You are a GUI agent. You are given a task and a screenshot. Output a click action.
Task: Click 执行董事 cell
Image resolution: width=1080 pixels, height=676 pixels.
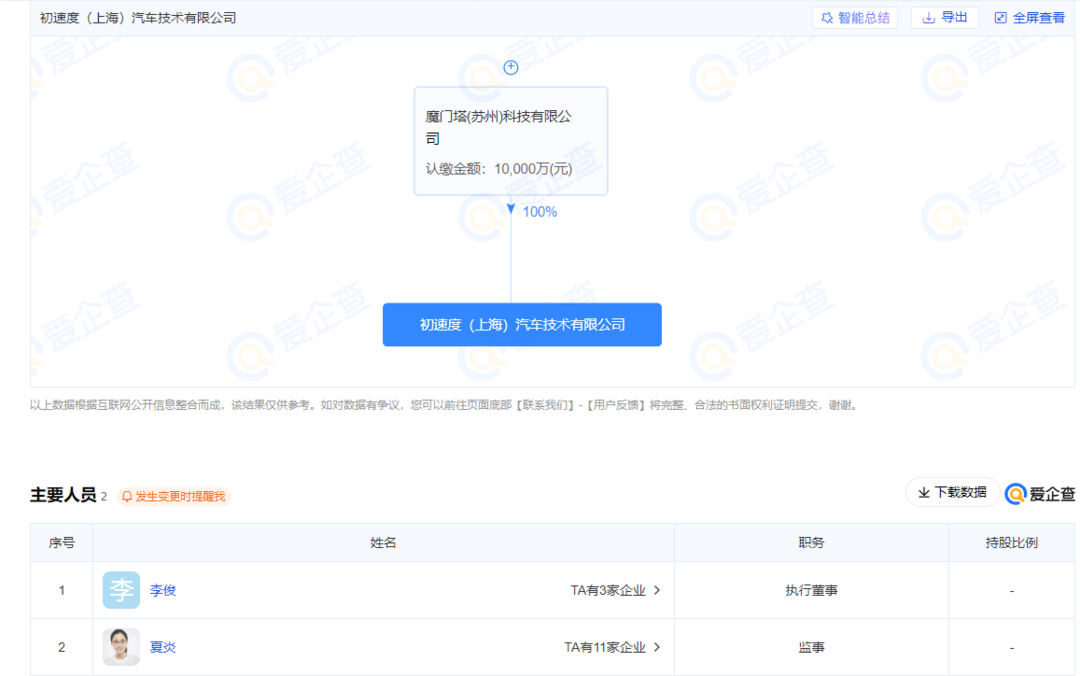click(811, 590)
